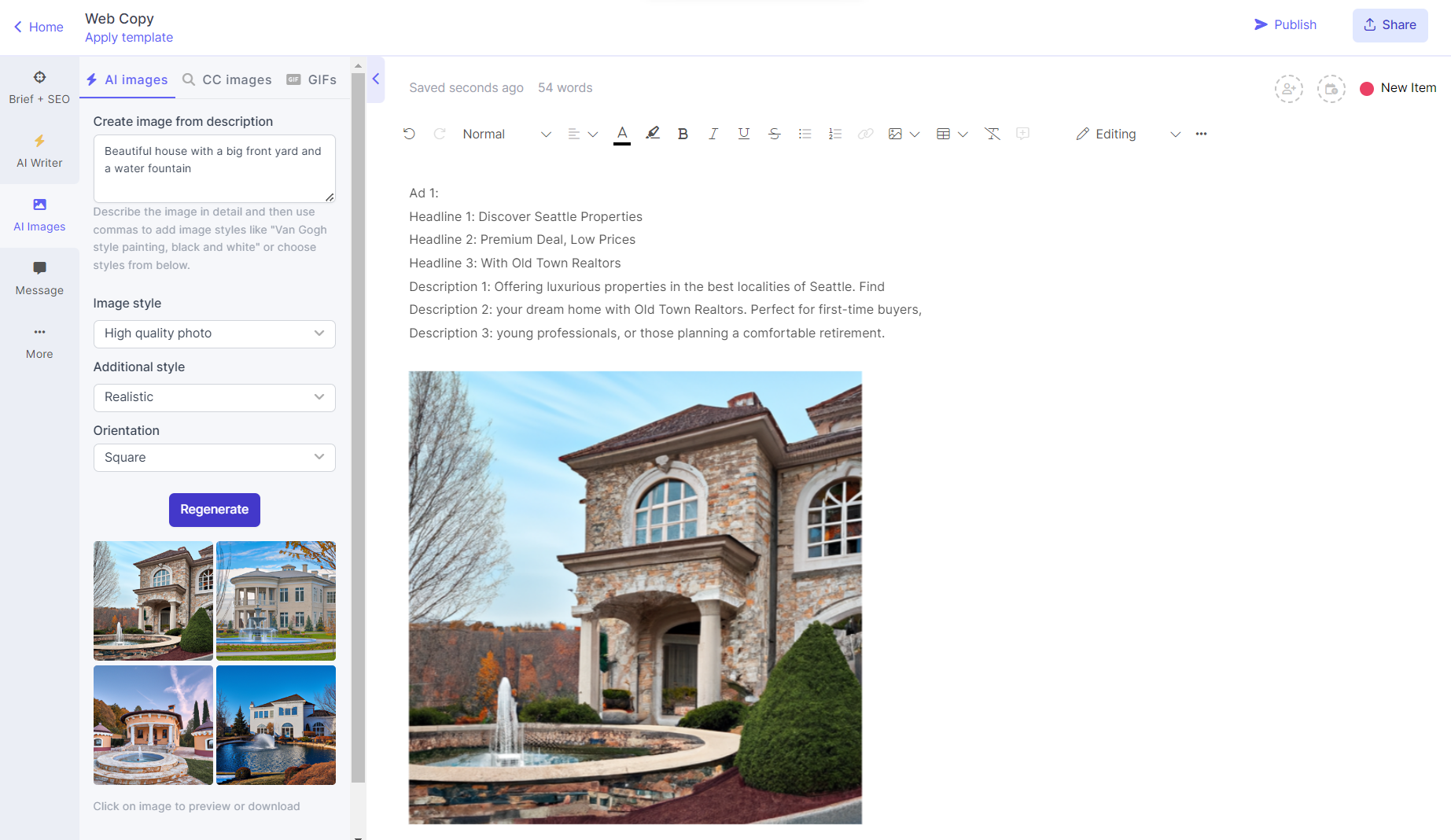Switch to the AI images tab
Viewport: 1451px width, 840px height.
127,79
